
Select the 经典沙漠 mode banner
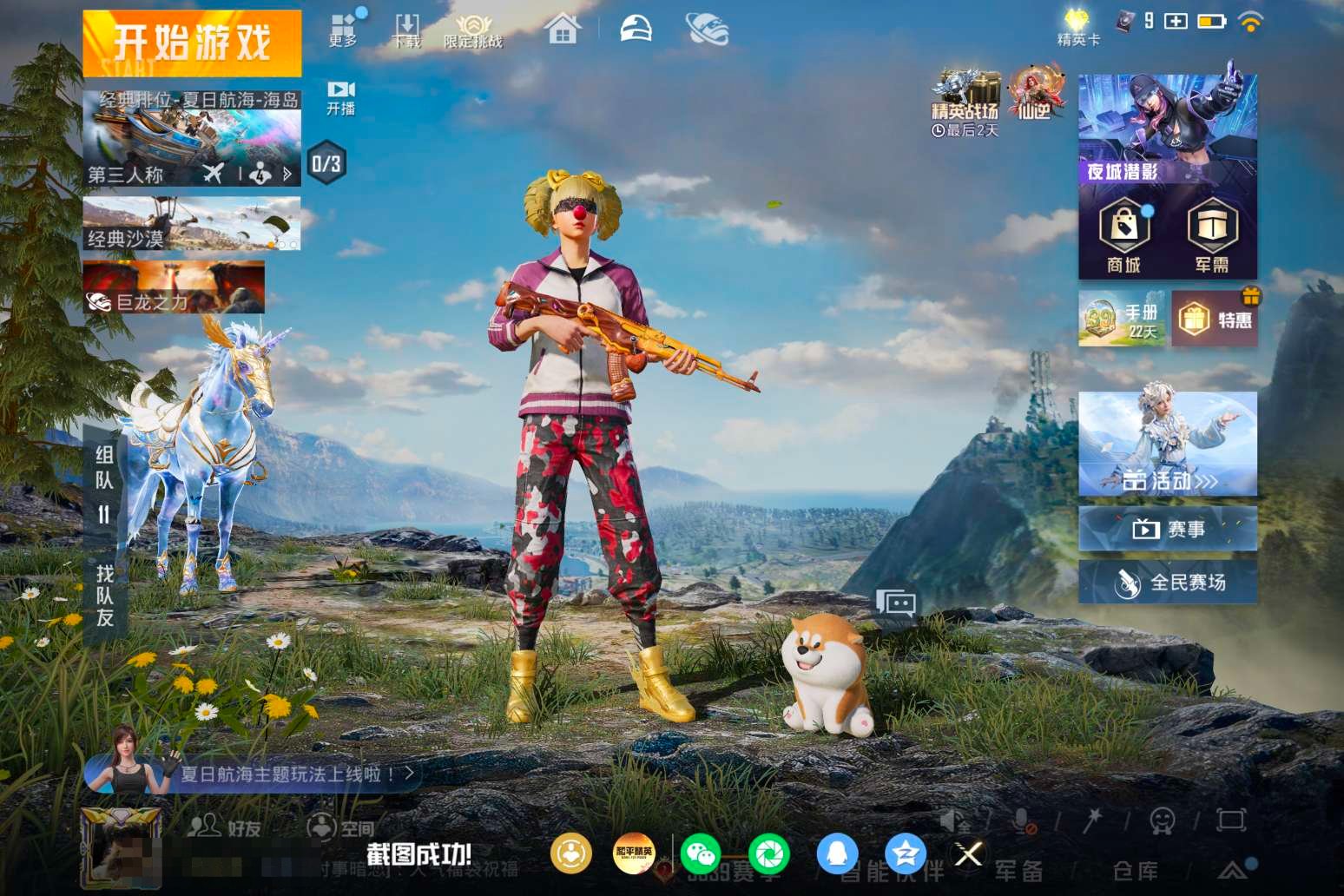coord(192,224)
